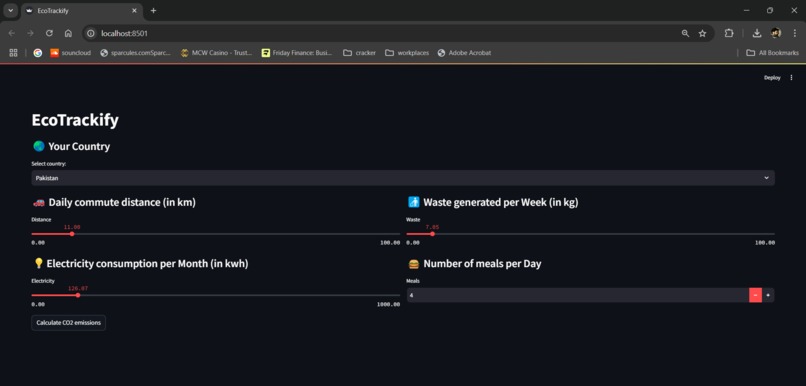Click the EcoTrackify page heading
Viewport: 806px width, 386px height.
click(75, 120)
